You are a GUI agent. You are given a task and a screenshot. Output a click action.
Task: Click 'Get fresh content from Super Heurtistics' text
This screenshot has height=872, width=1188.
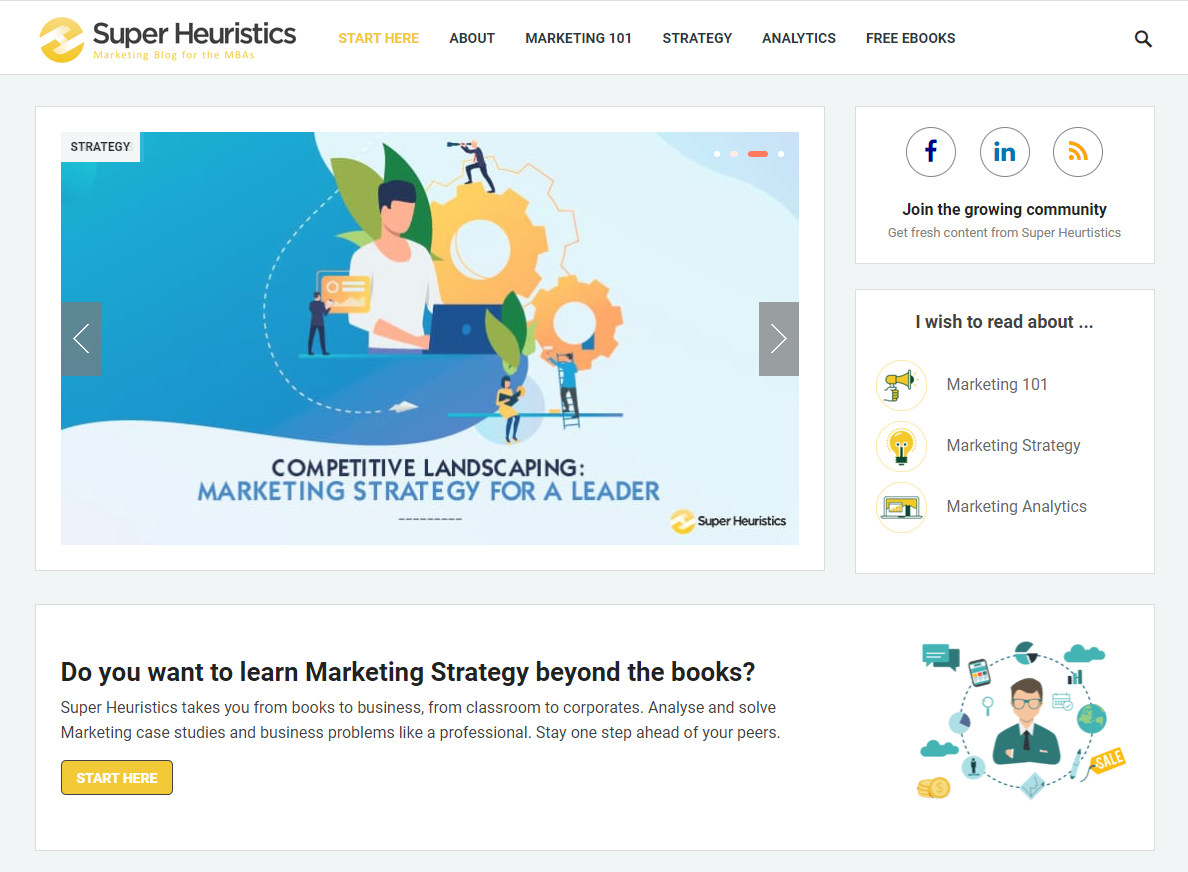[x=1004, y=233]
